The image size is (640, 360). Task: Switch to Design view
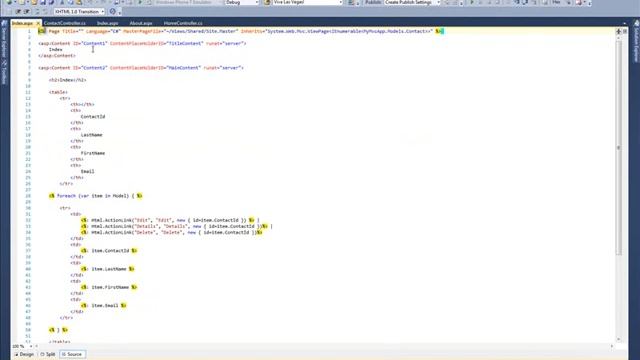point(24,354)
